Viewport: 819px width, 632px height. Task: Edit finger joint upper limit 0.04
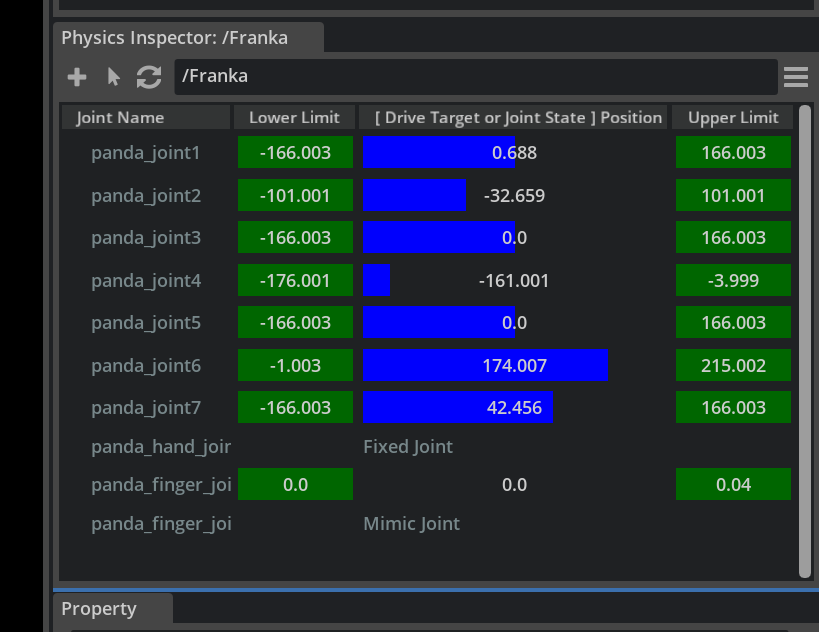733,485
